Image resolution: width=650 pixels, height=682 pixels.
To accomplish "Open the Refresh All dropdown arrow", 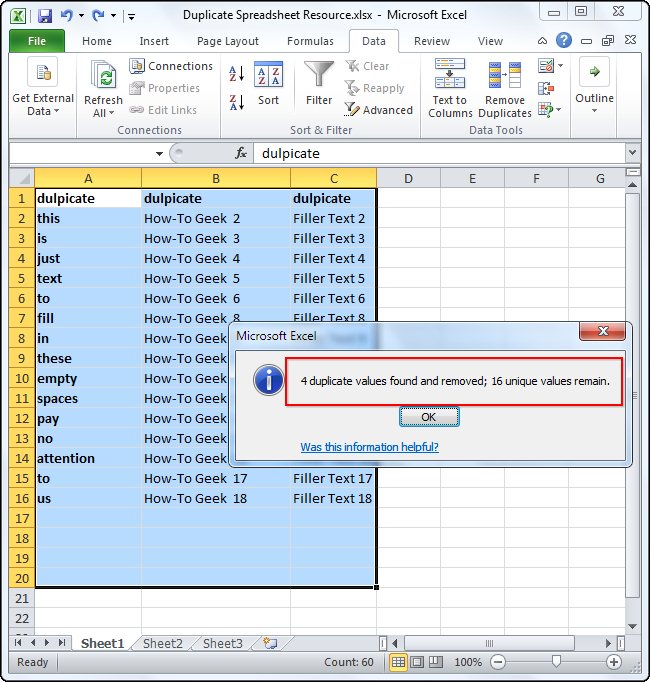I will [112, 113].
